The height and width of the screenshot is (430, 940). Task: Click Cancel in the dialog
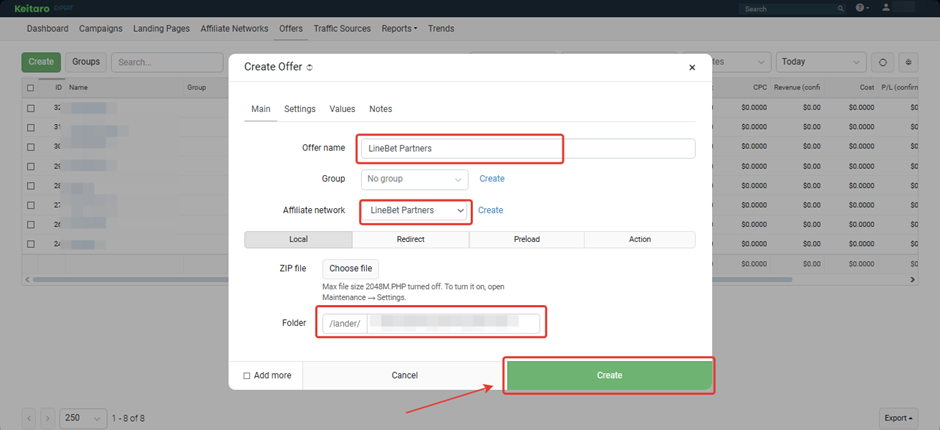(405, 375)
